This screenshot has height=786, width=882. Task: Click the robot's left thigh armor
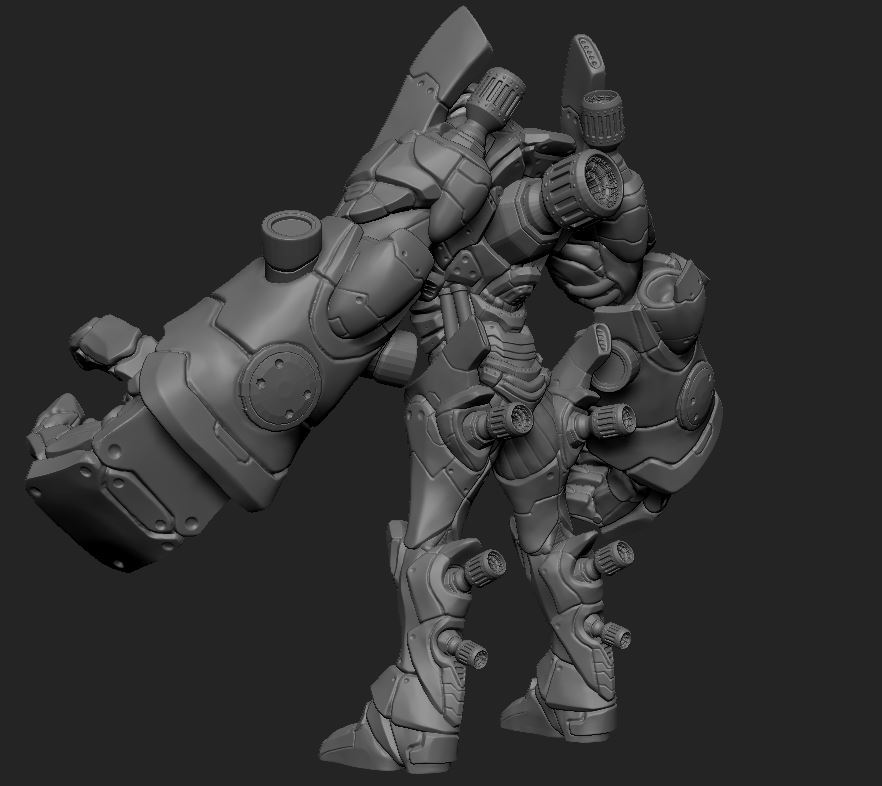(440, 480)
